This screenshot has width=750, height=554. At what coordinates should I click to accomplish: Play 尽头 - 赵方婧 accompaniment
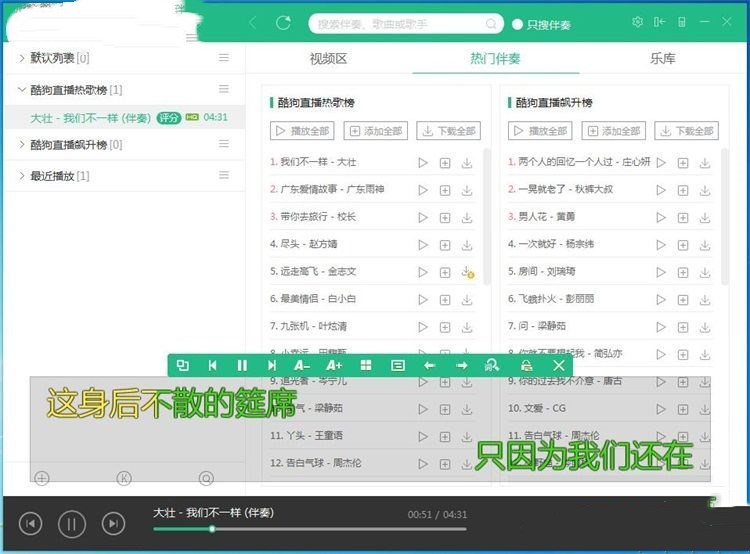[423, 245]
